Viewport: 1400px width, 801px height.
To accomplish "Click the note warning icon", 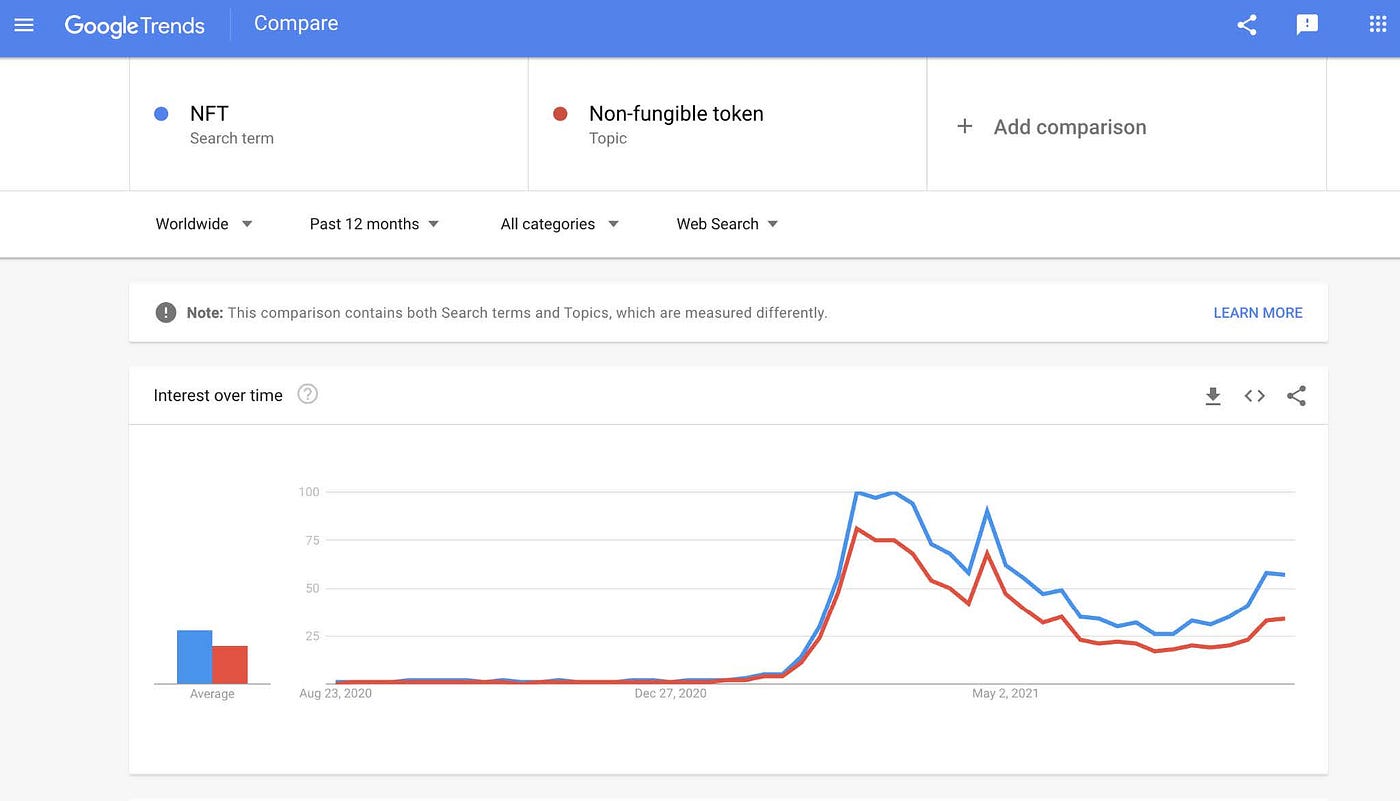I will coord(166,313).
